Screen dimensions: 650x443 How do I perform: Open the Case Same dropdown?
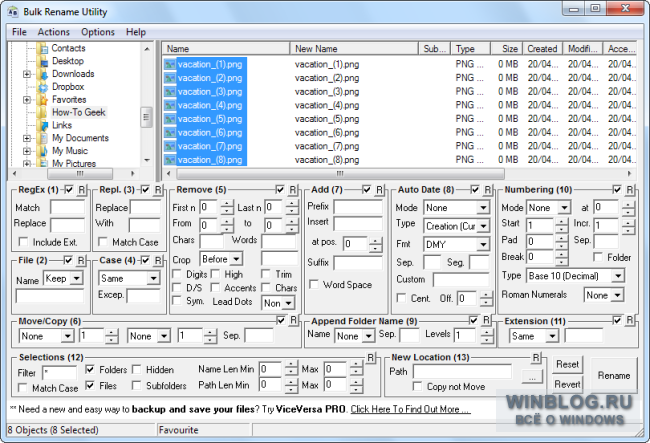pyautogui.click(x=153, y=278)
